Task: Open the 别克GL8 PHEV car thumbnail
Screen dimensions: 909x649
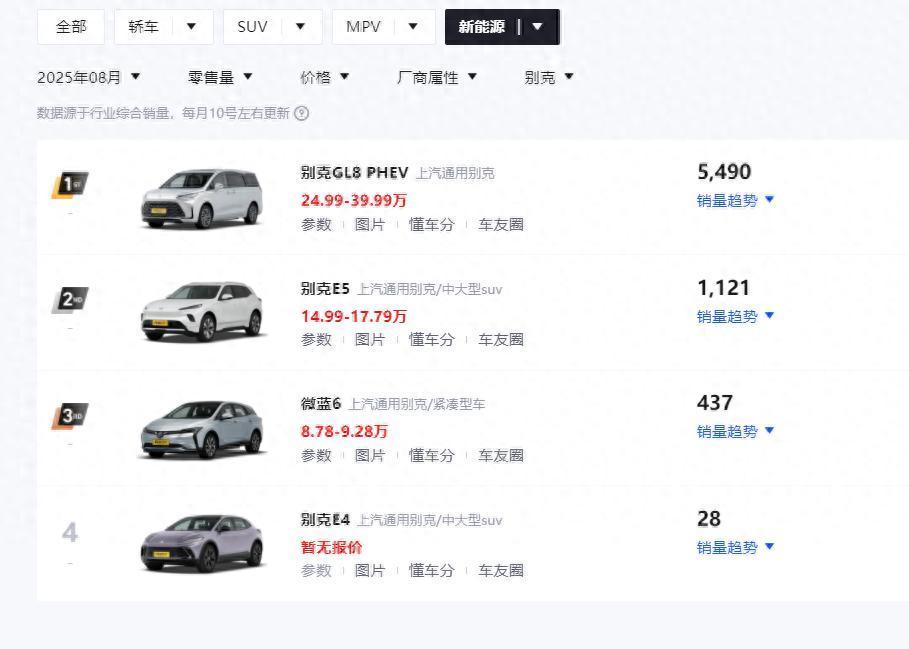Action: click(x=202, y=198)
